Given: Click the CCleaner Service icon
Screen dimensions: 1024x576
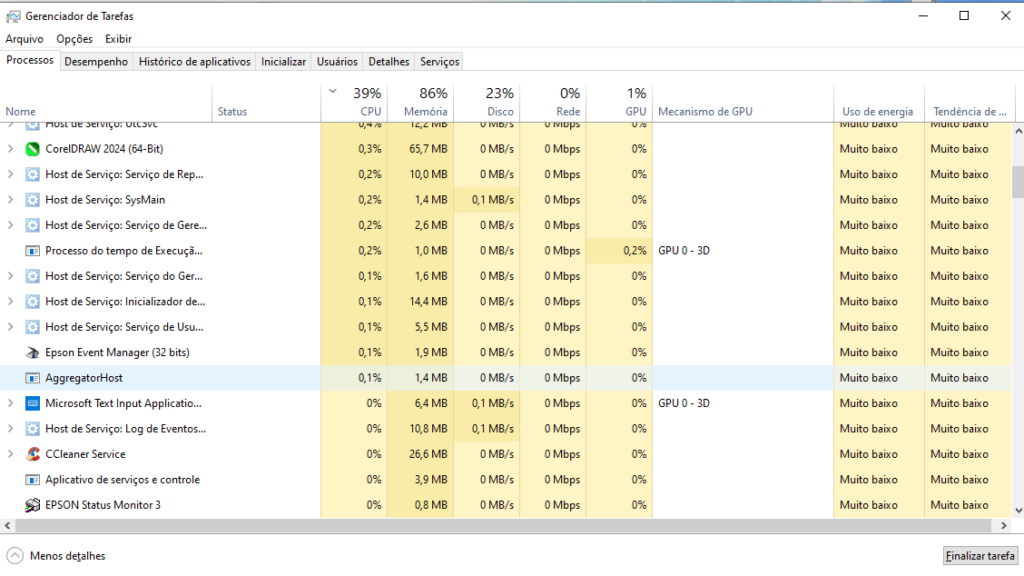Looking at the screenshot, I should click(x=32, y=454).
